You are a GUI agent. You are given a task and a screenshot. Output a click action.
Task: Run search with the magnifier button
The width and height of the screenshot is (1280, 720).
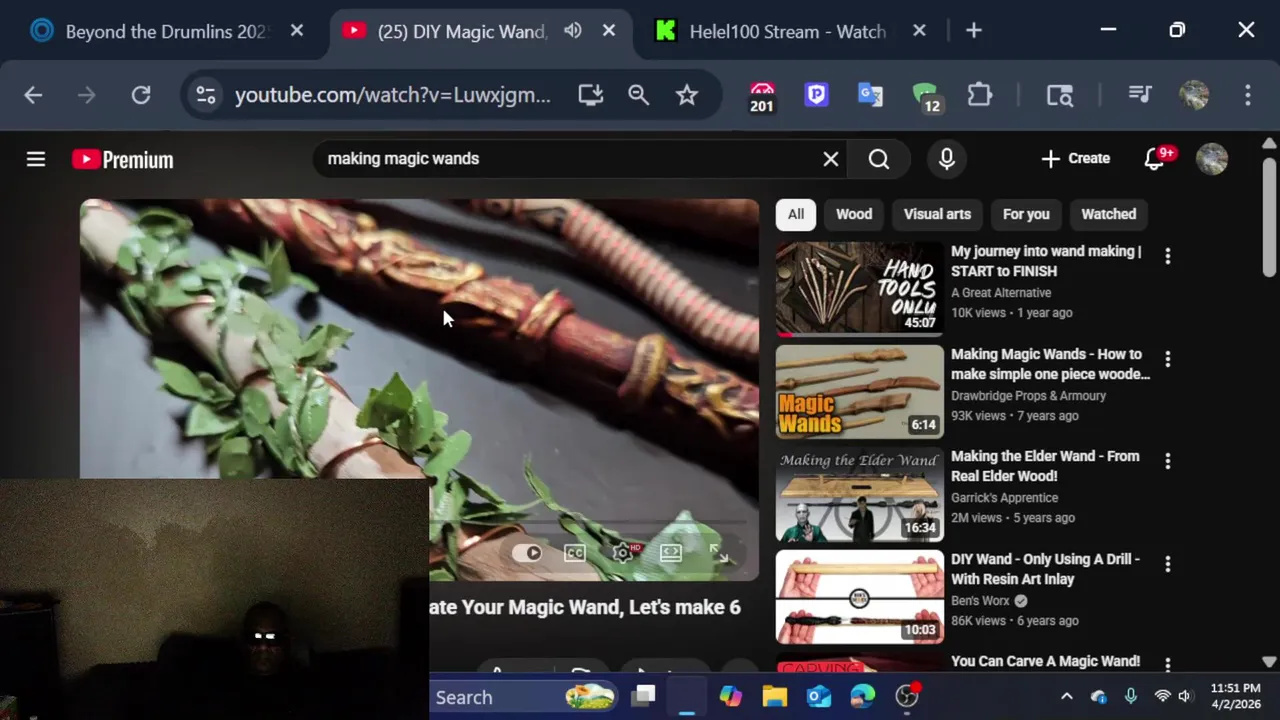click(x=878, y=159)
